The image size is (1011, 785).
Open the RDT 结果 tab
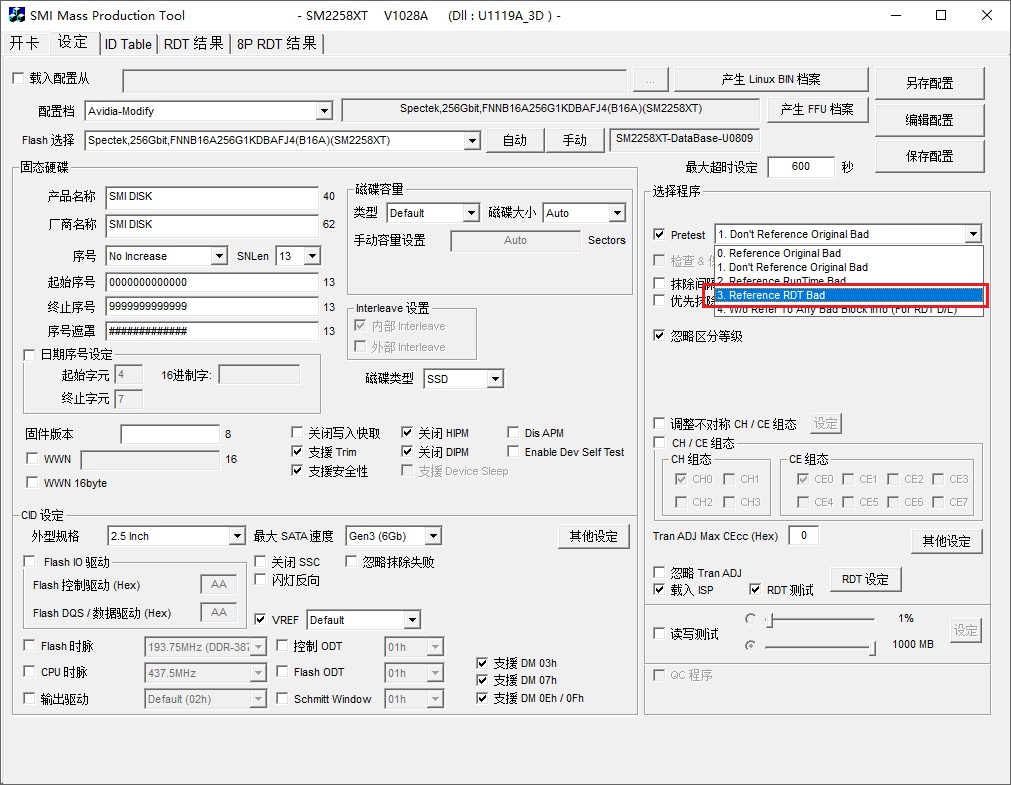(x=193, y=44)
